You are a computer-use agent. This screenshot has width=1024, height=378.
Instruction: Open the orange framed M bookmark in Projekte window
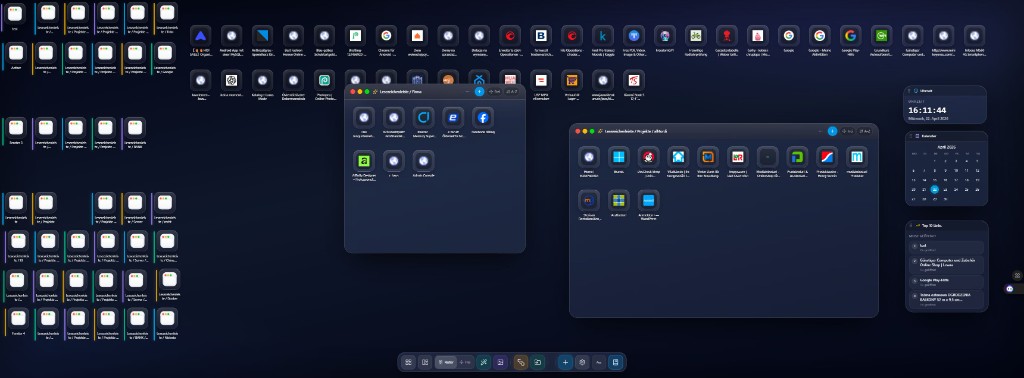[708, 157]
